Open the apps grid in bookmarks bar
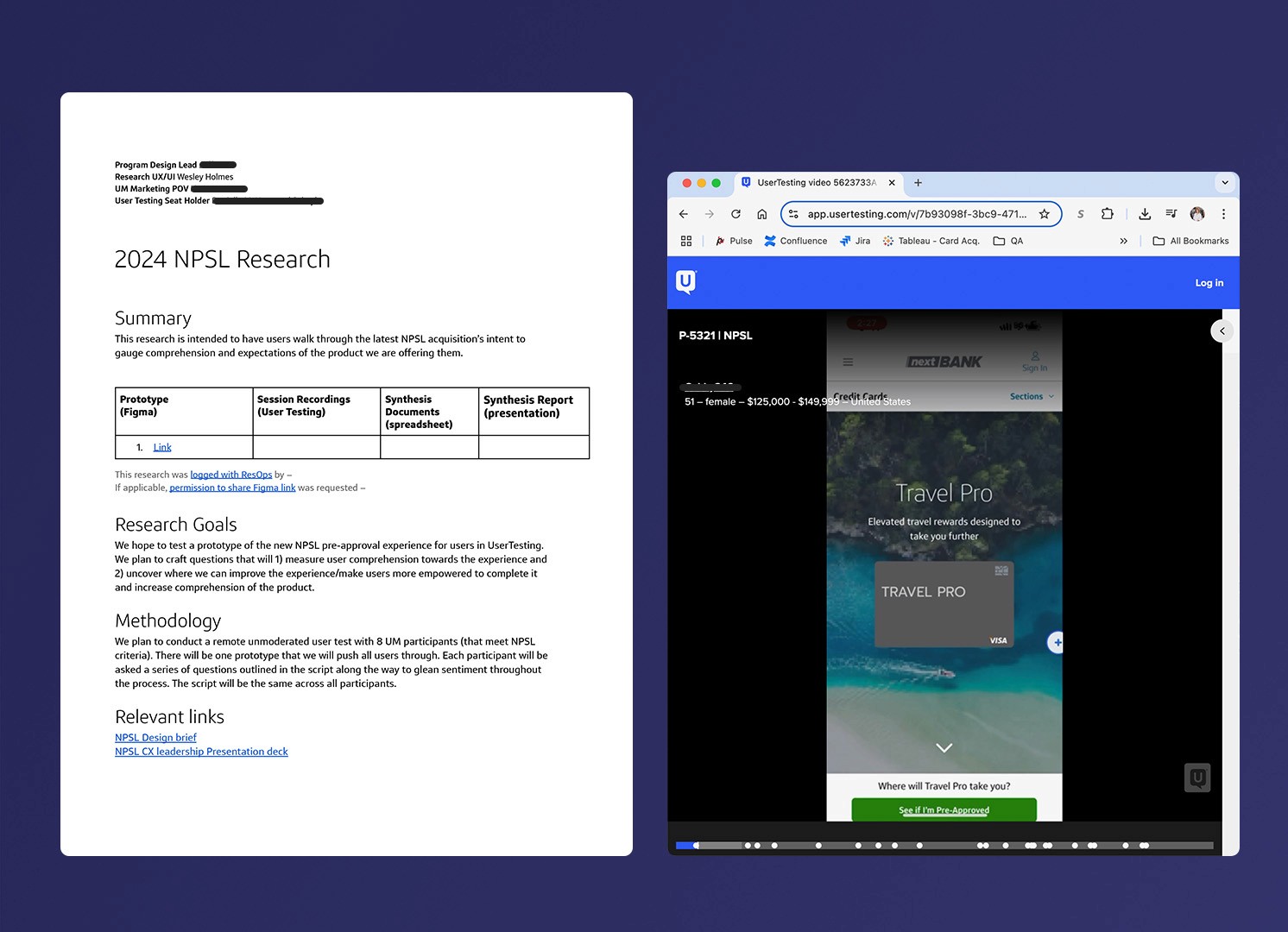Screen dimensions: 1288x932 (x=686, y=241)
